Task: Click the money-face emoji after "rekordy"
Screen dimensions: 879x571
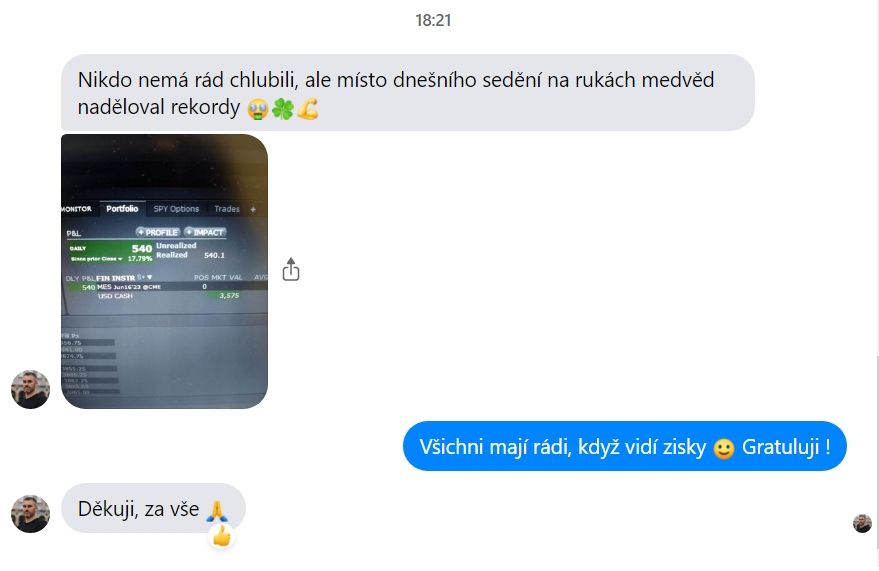Action: pos(258,109)
